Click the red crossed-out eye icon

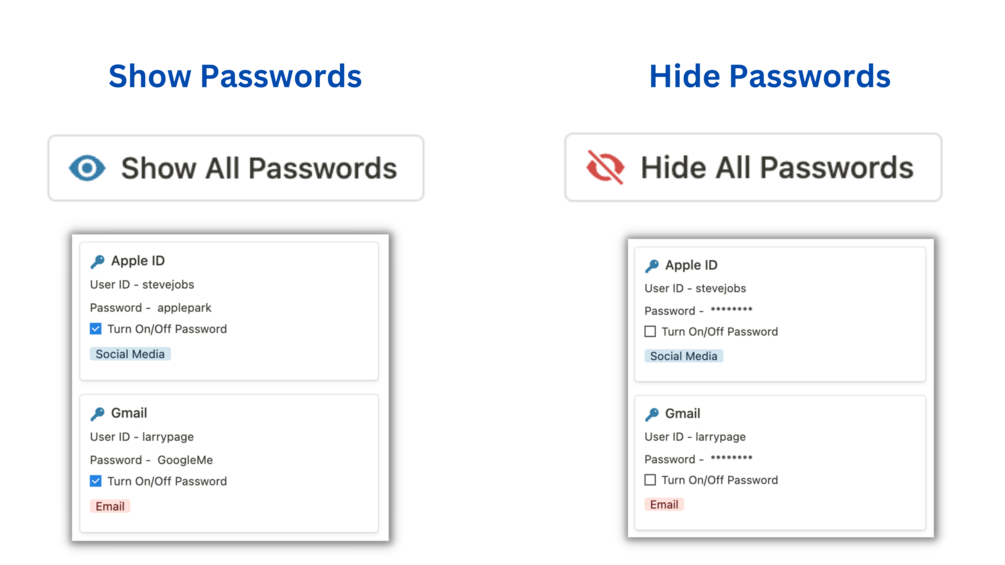click(605, 167)
